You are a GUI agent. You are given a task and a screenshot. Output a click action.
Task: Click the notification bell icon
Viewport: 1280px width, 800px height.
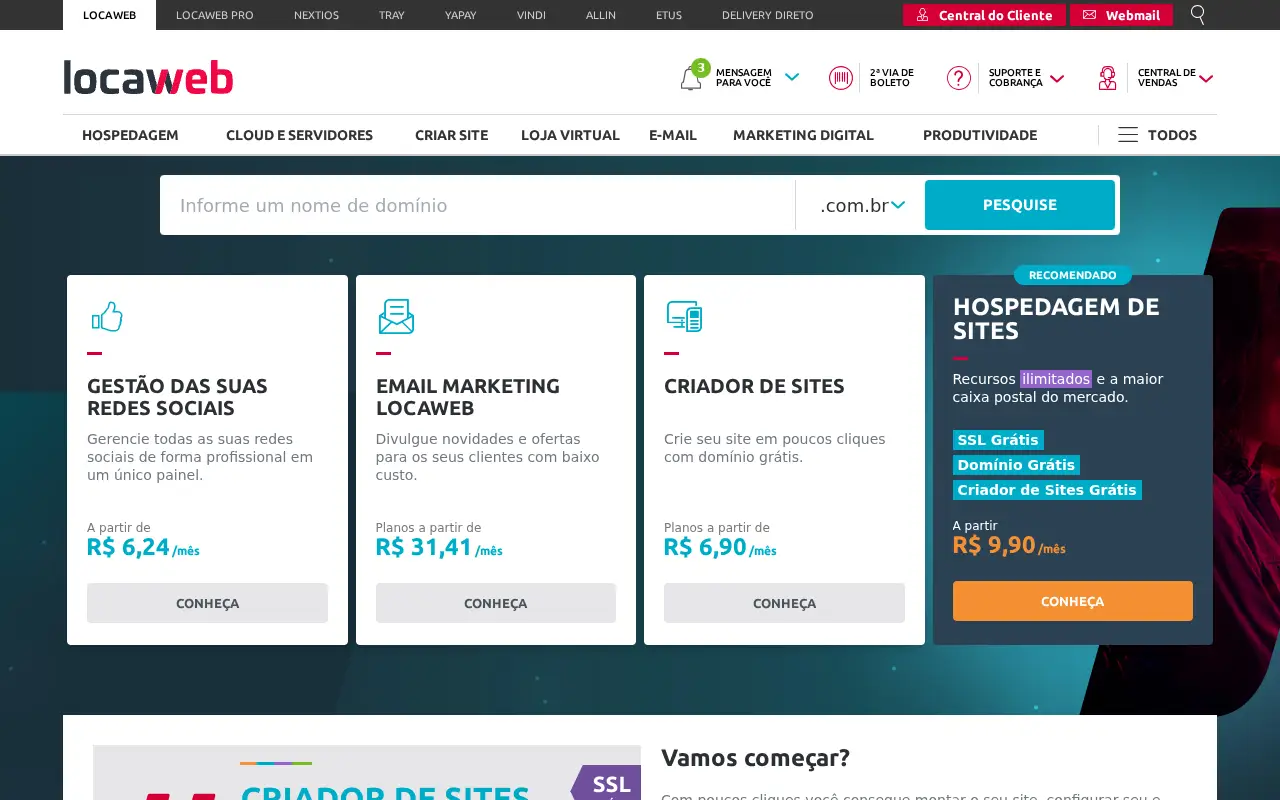click(x=691, y=79)
